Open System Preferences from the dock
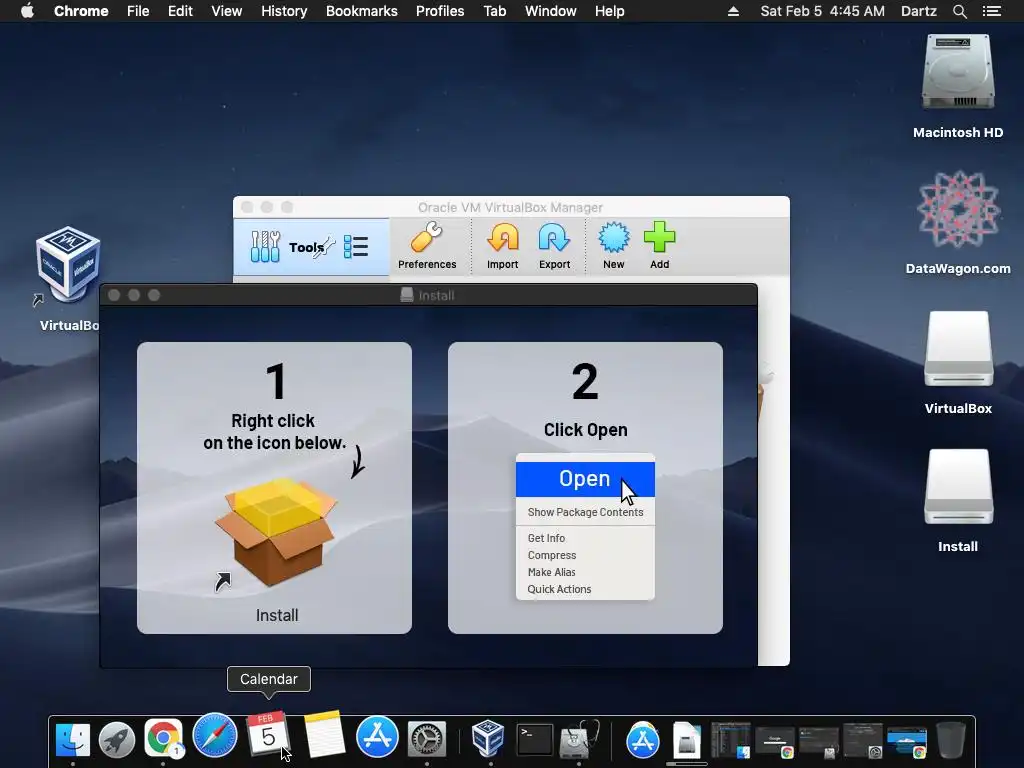The height and width of the screenshot is (768, 1024). (426, 740)
